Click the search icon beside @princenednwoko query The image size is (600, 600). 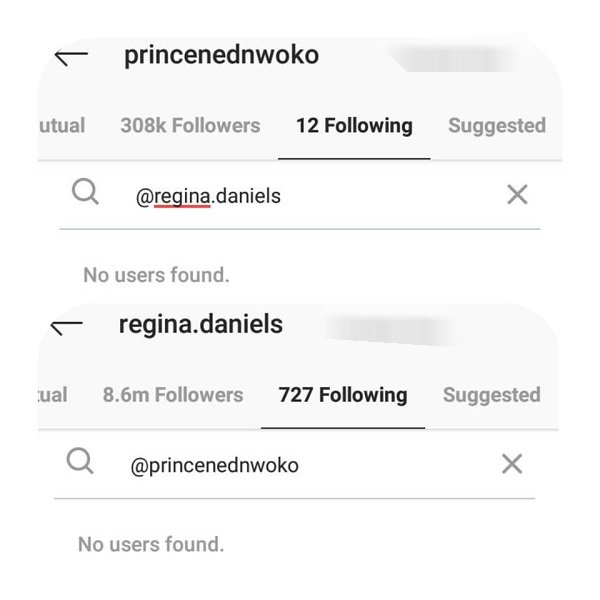80,461
